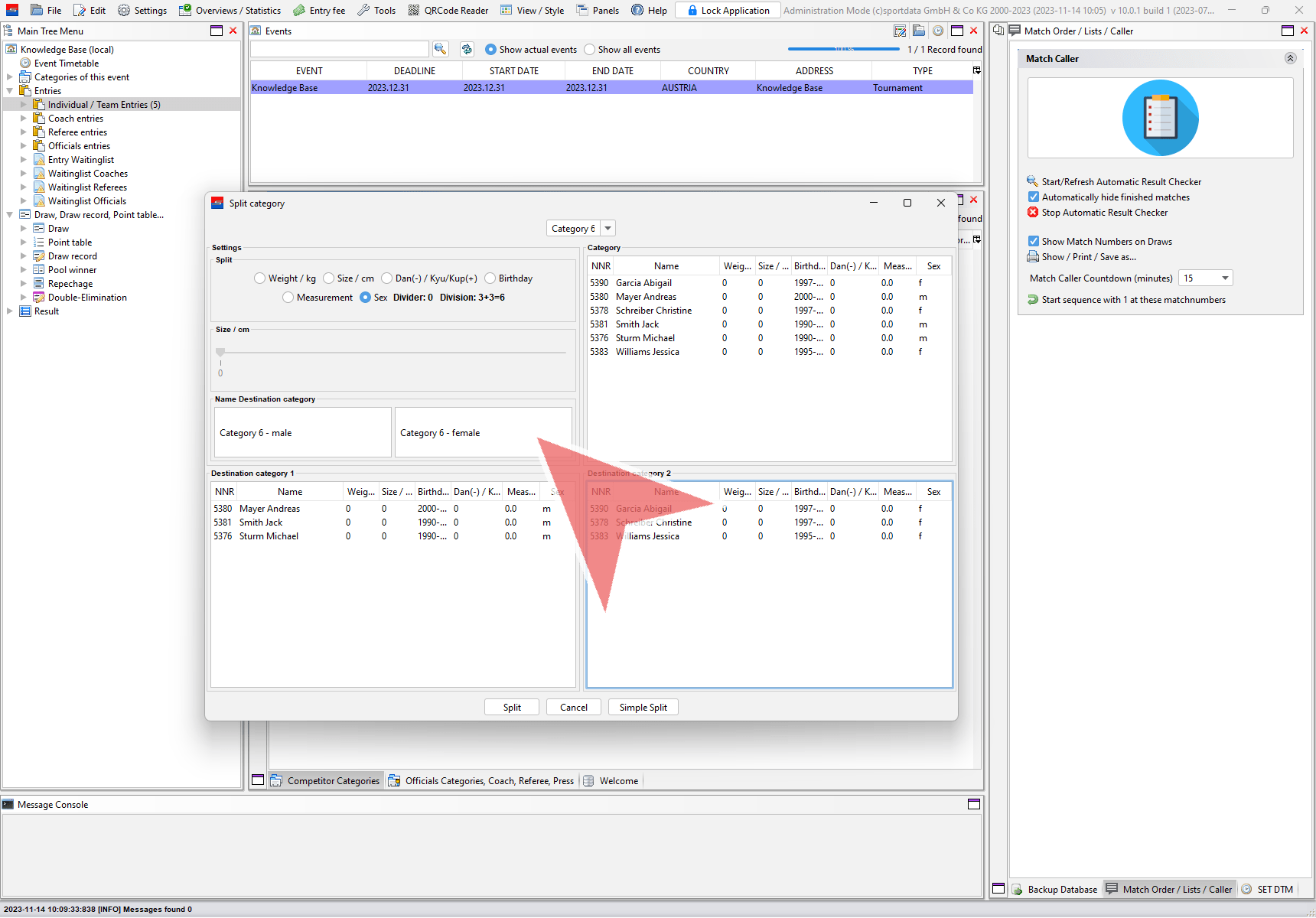The width and height of the screenshot is (1316, 918).
Task: Collapse the Match Caller panel chevron
Action: click(1290, 58)
